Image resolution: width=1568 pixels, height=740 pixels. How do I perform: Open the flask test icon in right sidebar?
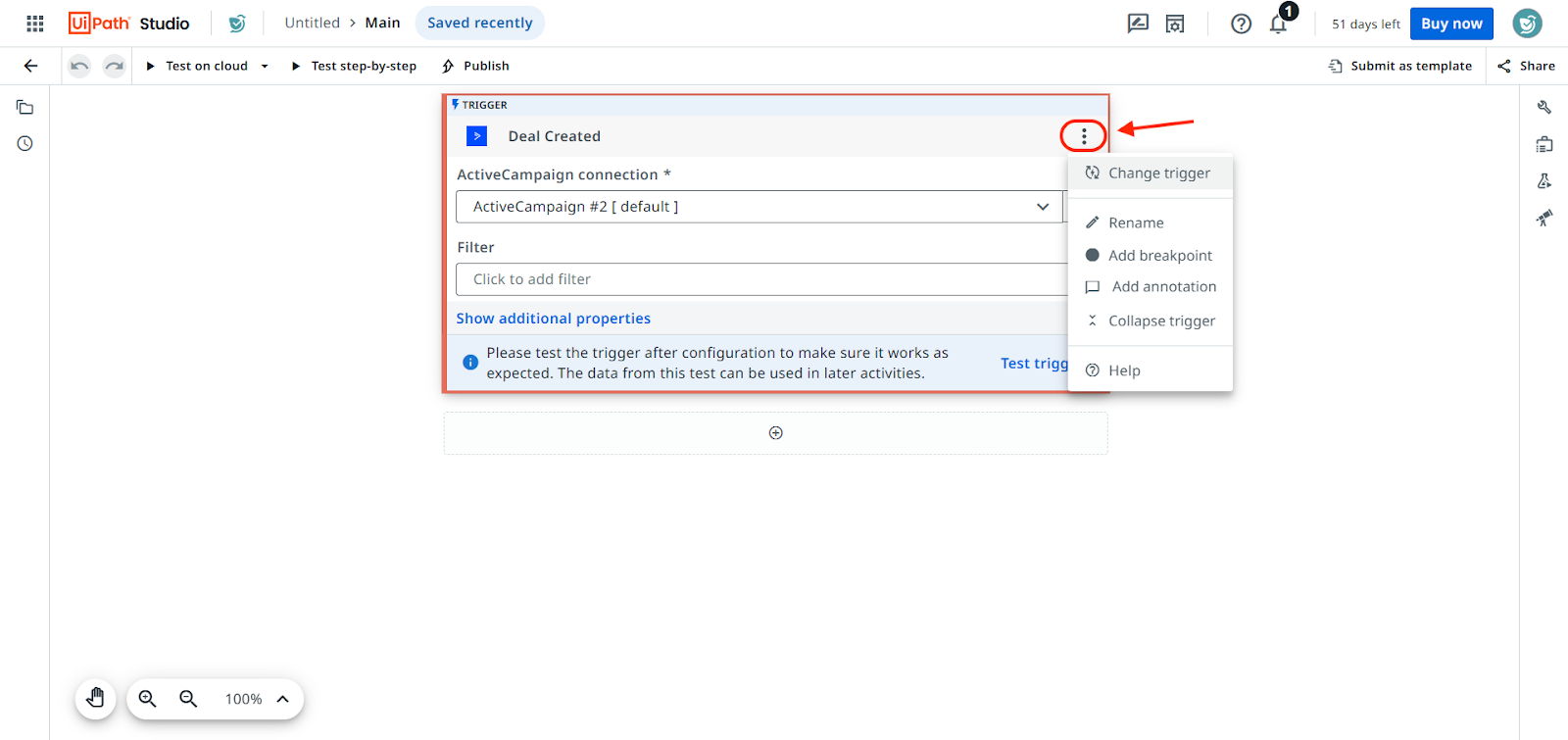[1544, 181]
